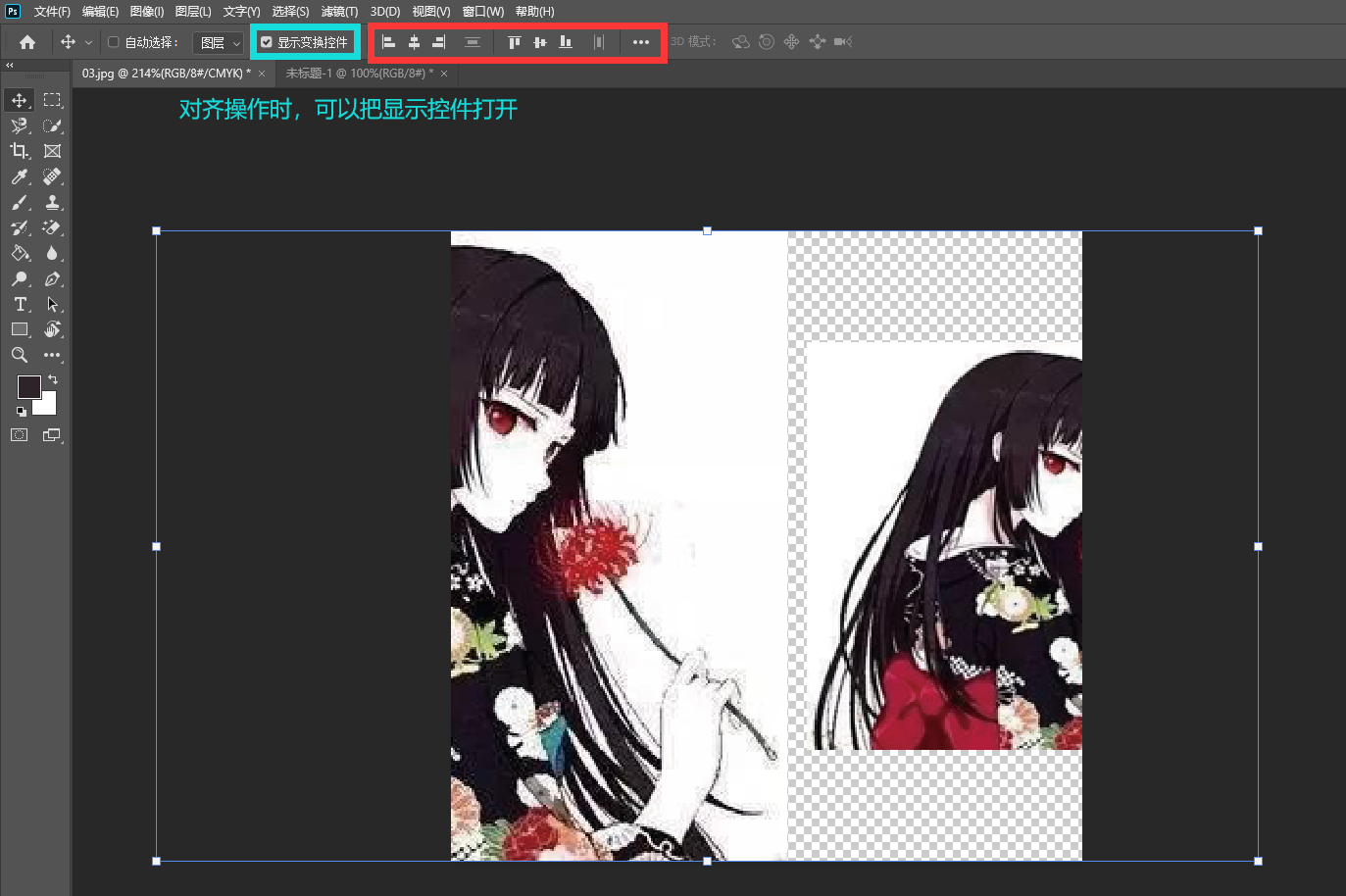Open the 图像(I) menu
Viewport: 1346px width, 896px height.
(147, 12)
